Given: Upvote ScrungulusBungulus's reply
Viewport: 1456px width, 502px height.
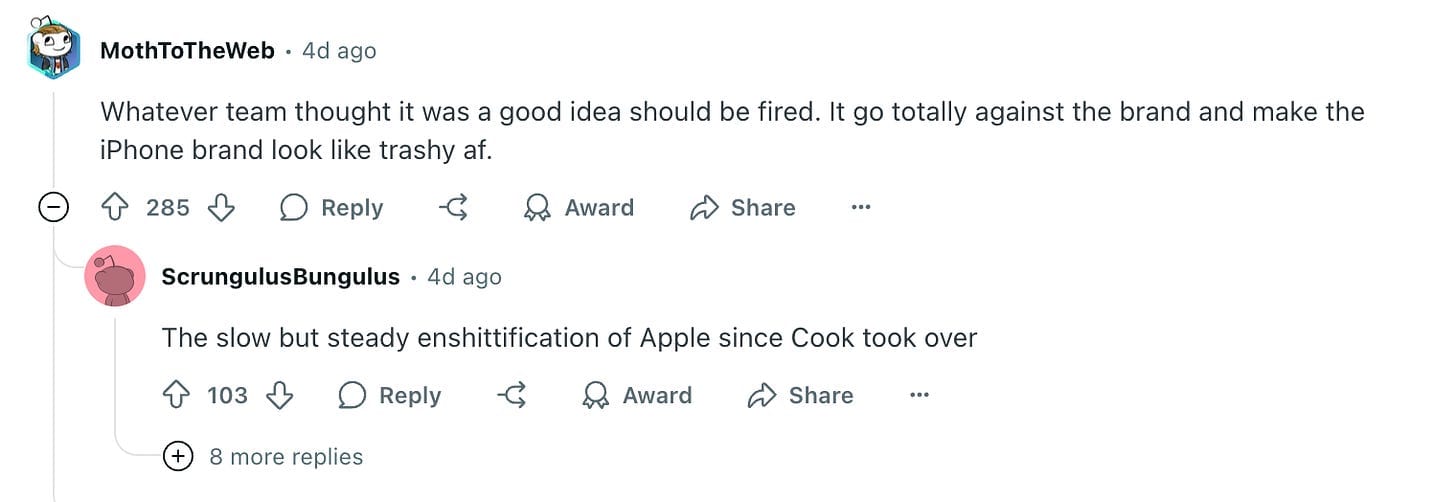Looking at the screenshot, I should click(x=176, y=396).
